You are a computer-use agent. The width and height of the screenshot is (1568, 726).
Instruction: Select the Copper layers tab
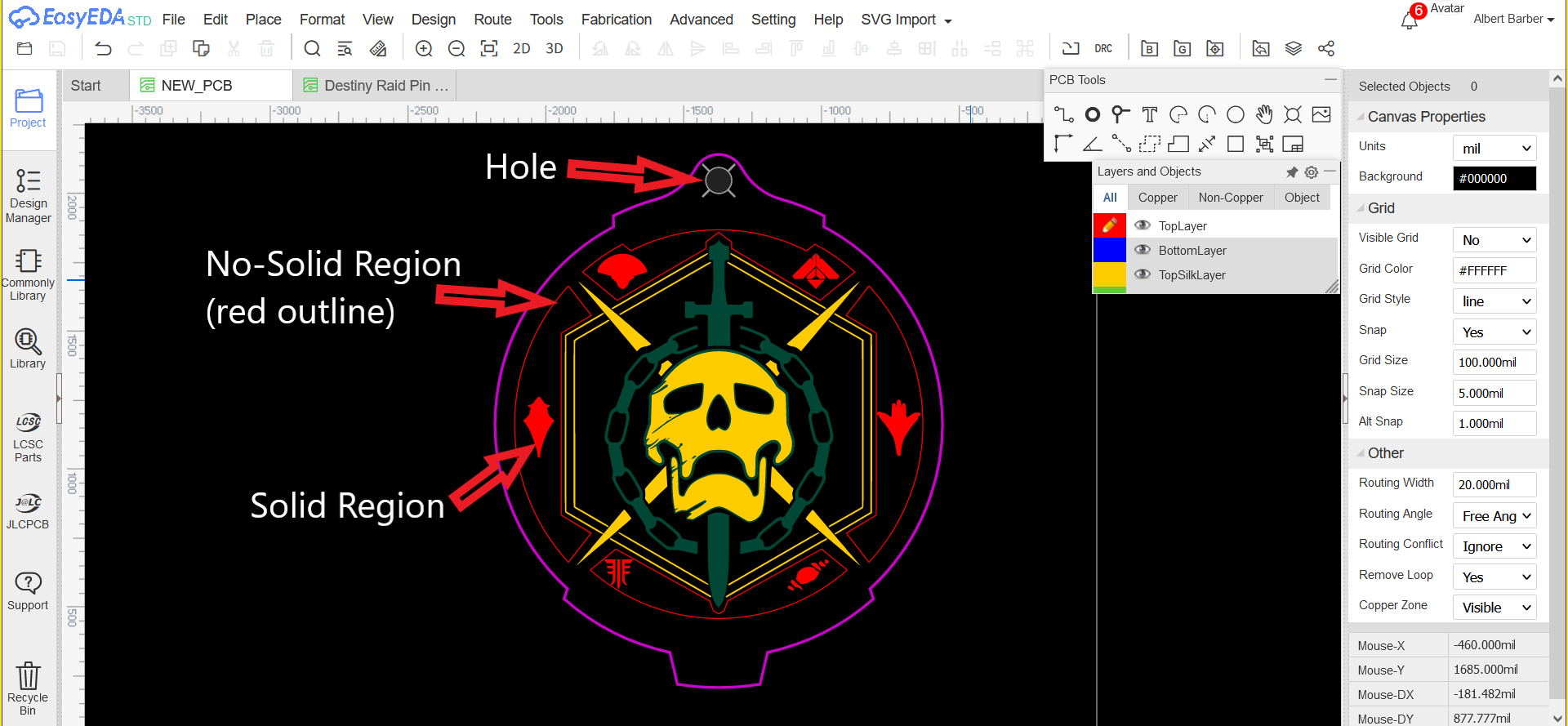coord(1158,198)
